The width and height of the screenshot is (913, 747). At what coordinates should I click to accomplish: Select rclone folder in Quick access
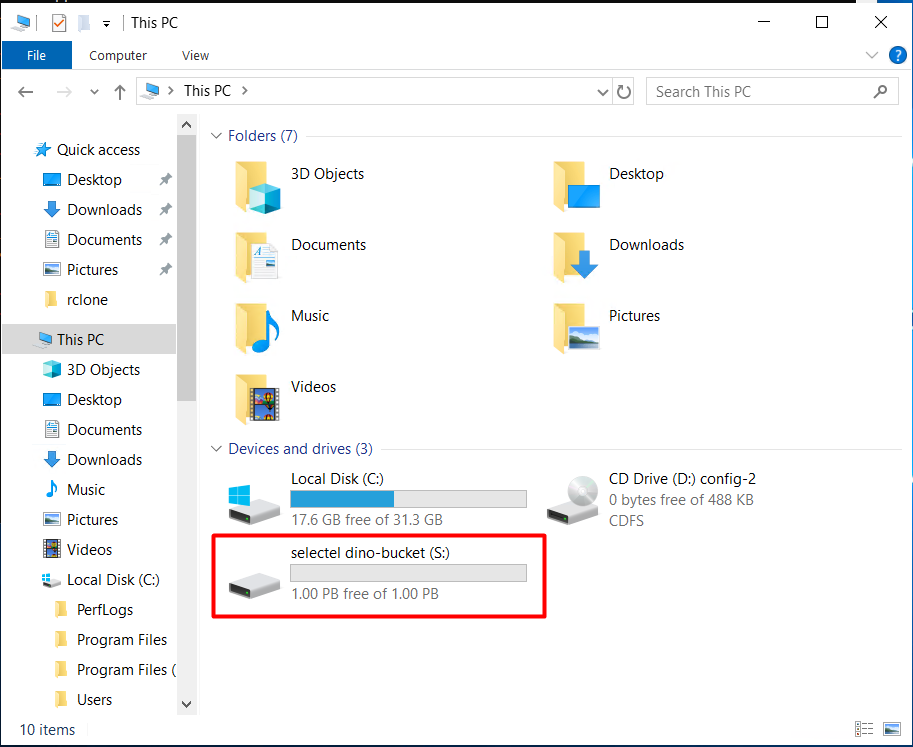87,300
